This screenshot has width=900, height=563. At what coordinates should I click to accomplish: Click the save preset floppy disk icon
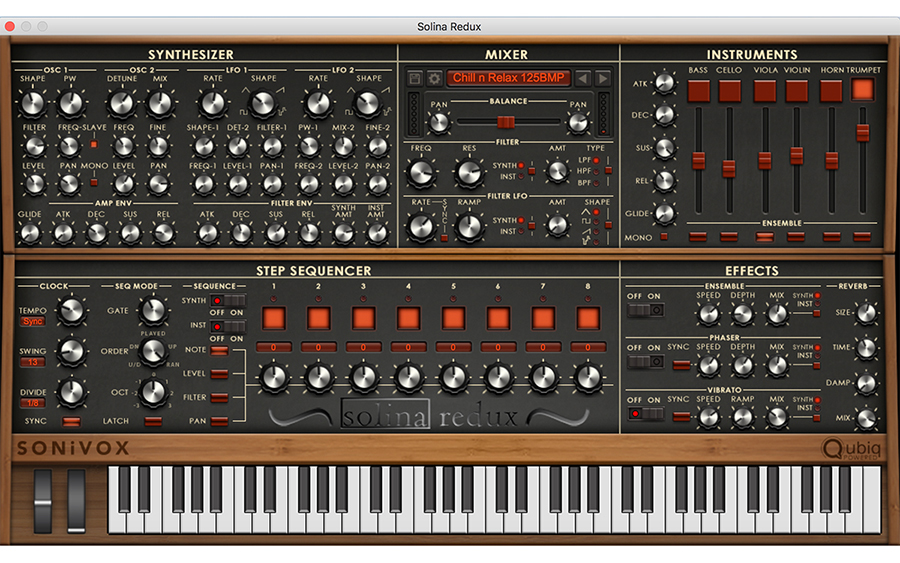point(415,78)
